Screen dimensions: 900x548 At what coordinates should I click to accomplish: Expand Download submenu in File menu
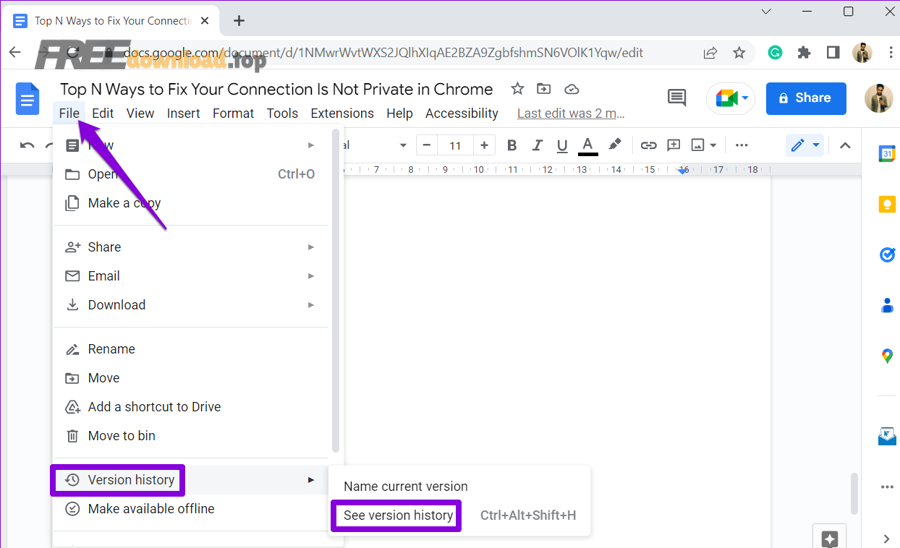192,305
